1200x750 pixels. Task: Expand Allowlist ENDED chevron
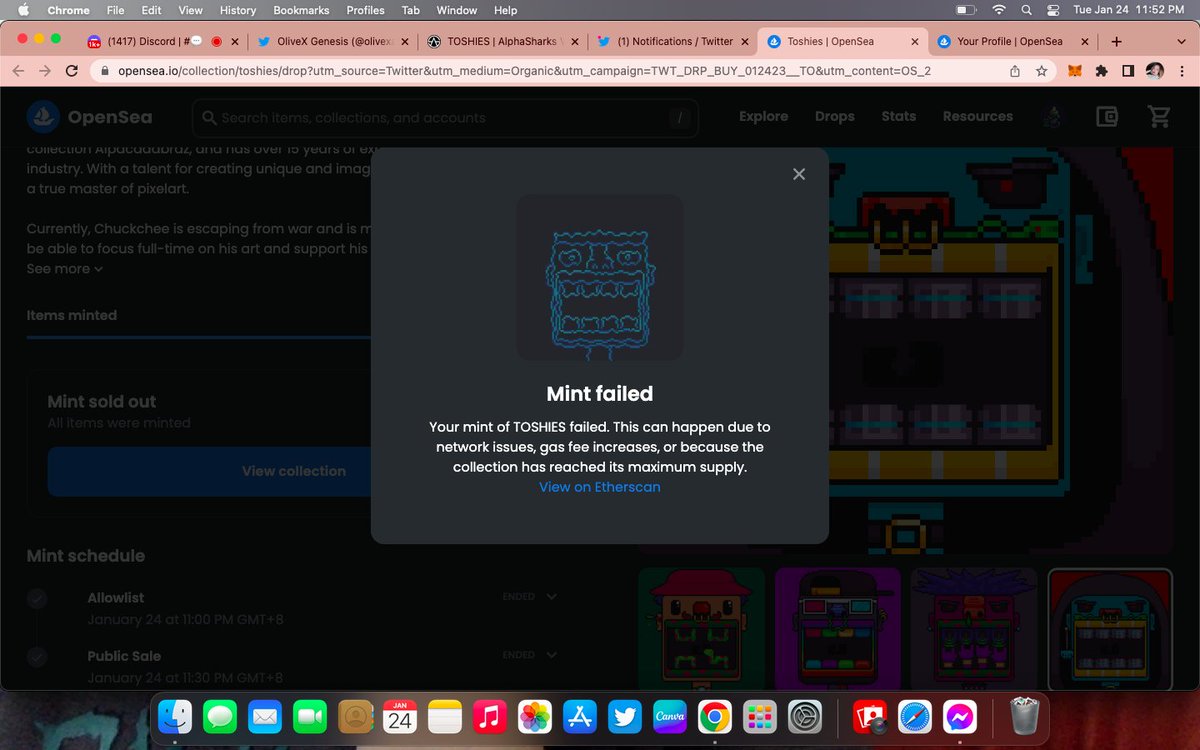tap(551, 597)
